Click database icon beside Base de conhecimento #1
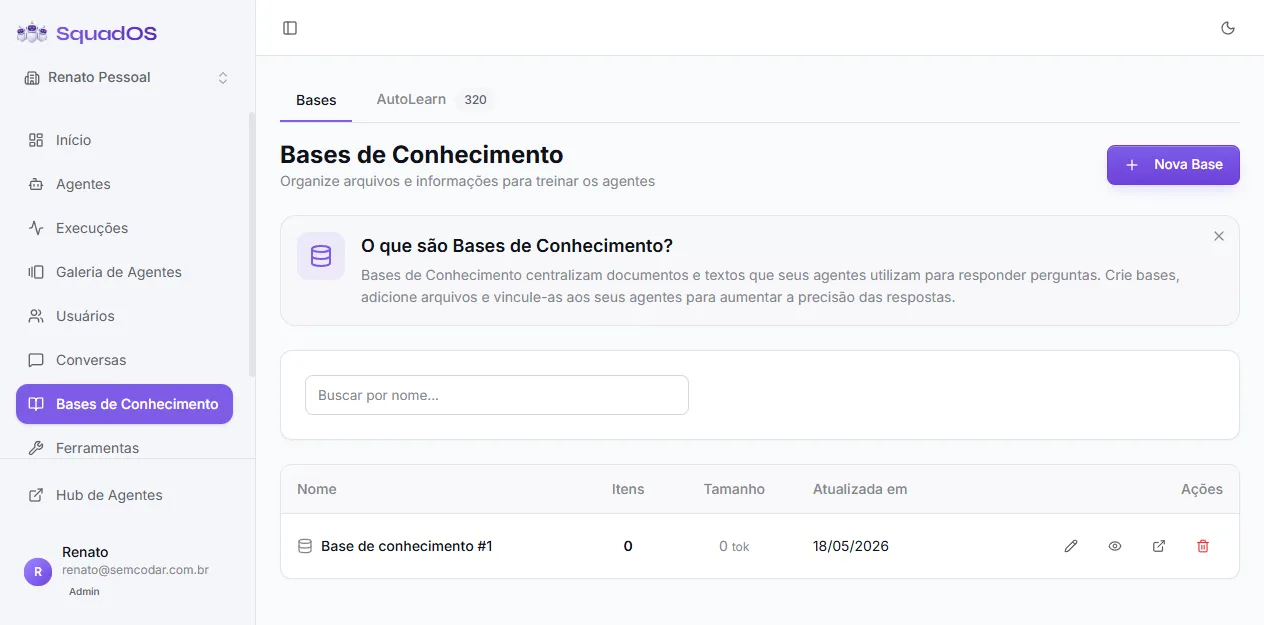The image size is (1264, 625). coord(305,546)
